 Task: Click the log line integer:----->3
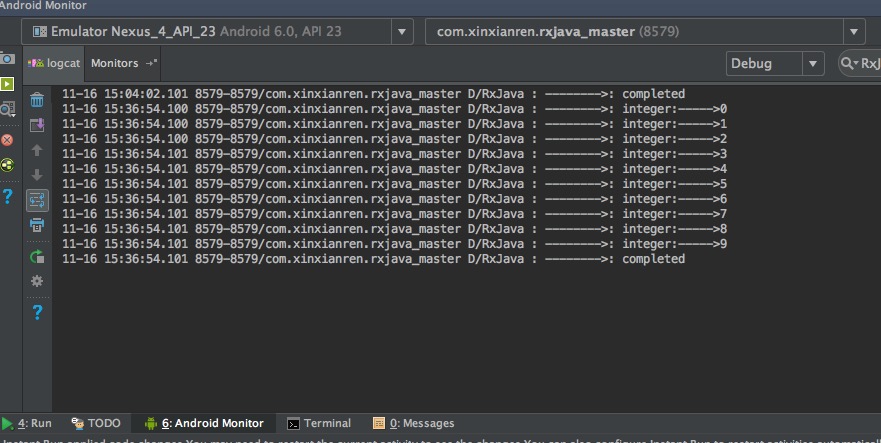394,154
